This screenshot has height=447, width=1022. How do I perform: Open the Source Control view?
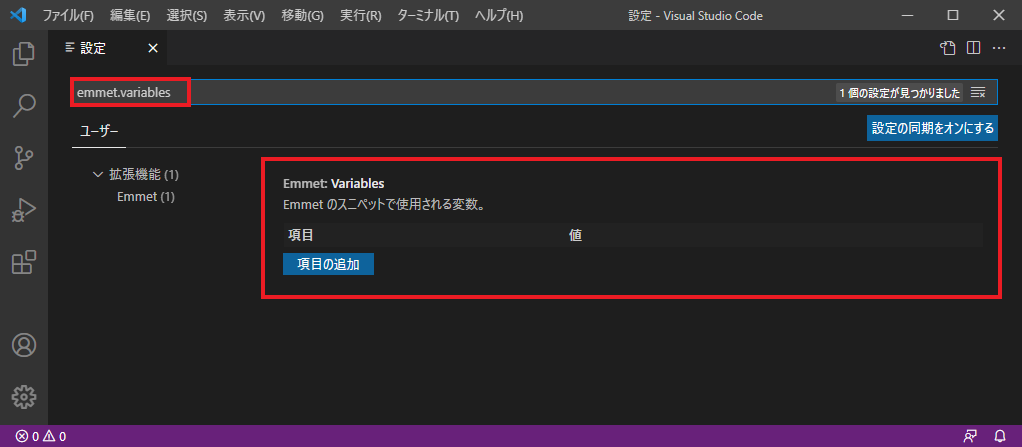[x=24, y=158]
